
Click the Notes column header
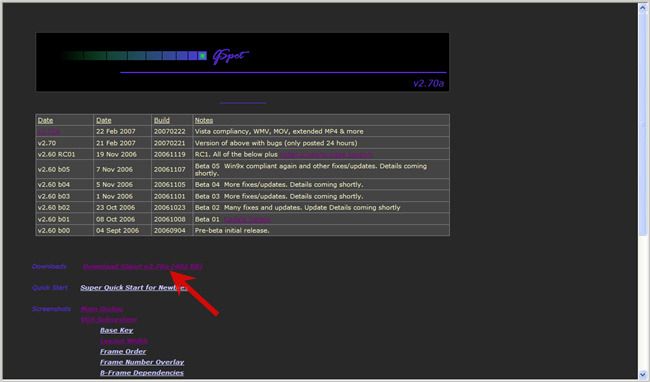[x=204, y=120]
